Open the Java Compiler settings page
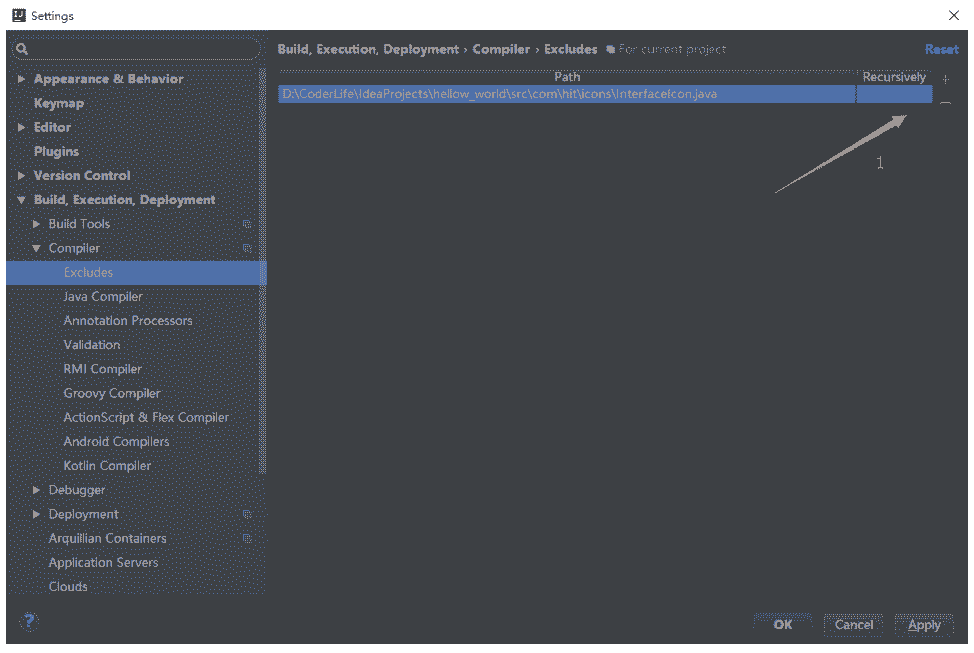Viewport: 974px width, 653px height. tap(103, 297)
